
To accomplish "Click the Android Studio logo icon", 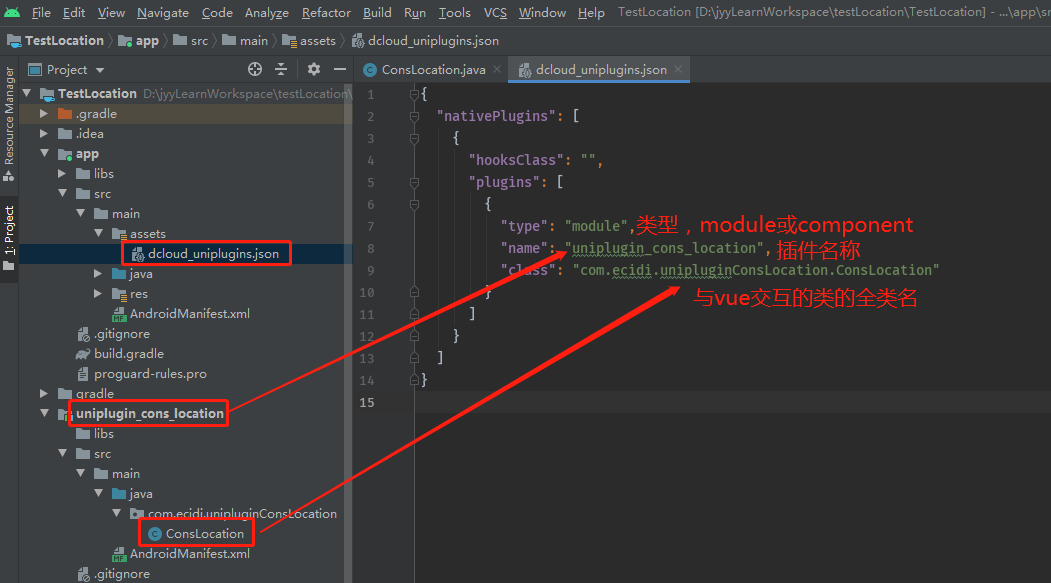I will tap(12, 13).
